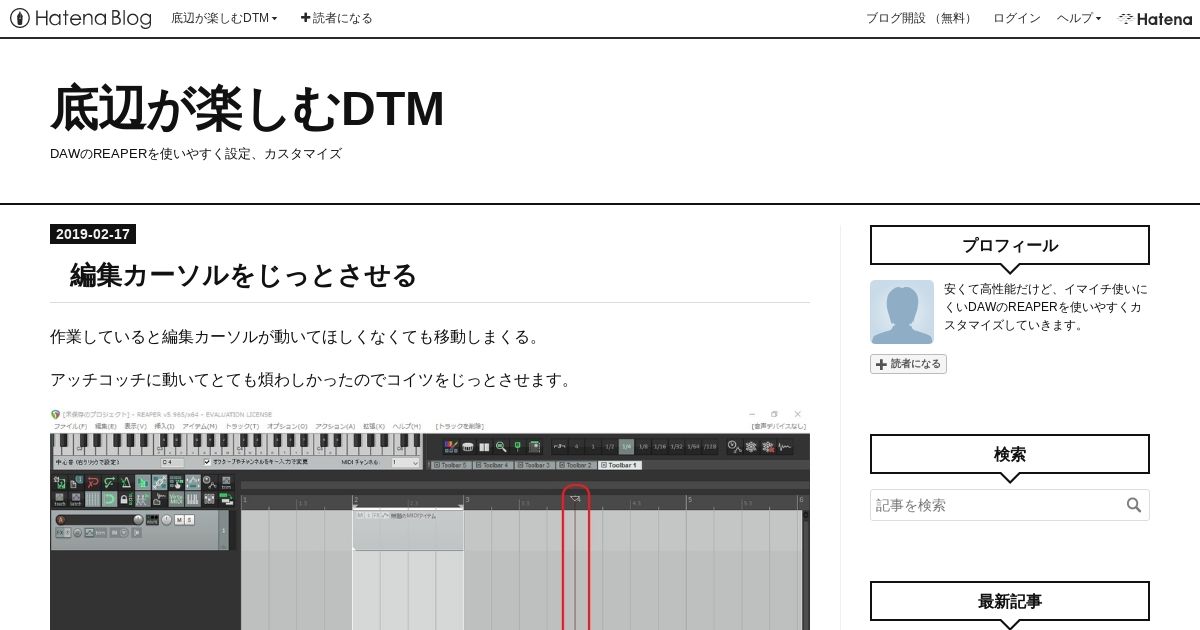Click the clock envelope icon in right toolbar

click(x=734, y=446)
